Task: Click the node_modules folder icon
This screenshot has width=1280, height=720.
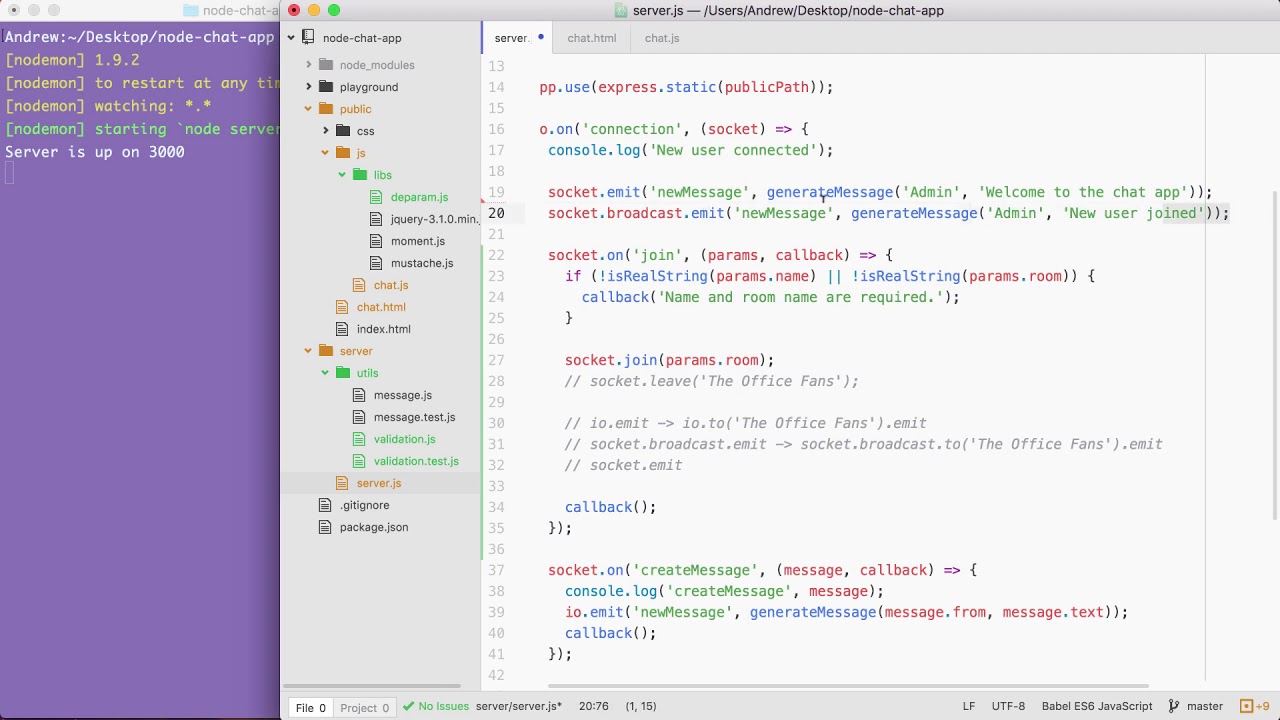Action: (326, 65)
